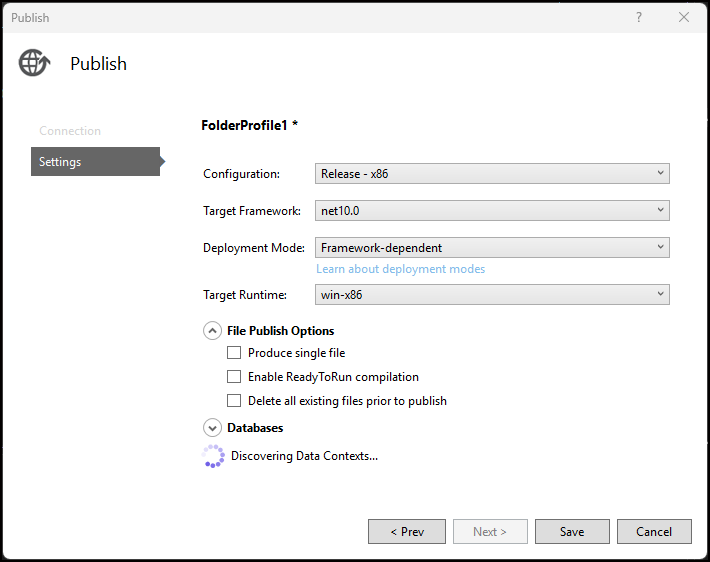Viewport: 710px width, 562px height.
Task: Click the help question mark icon
Action: pyautogui.click(x=639, y=18)
